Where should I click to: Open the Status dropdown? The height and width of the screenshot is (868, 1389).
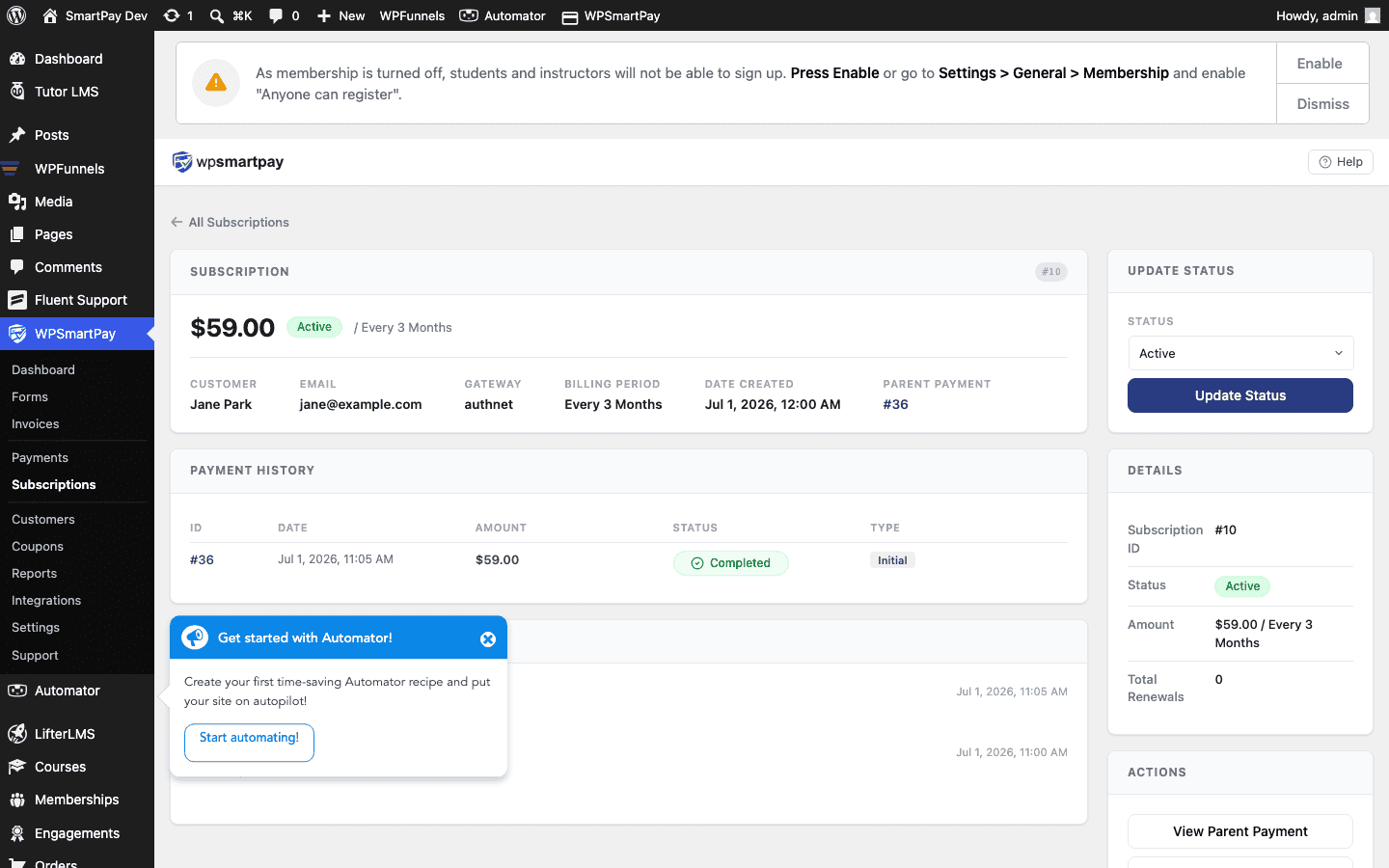point(1240,353)
